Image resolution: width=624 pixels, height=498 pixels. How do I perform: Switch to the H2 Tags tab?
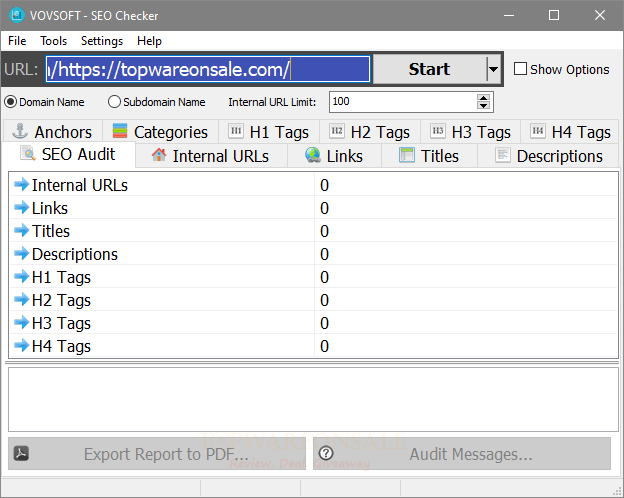[x=370, y=132]
